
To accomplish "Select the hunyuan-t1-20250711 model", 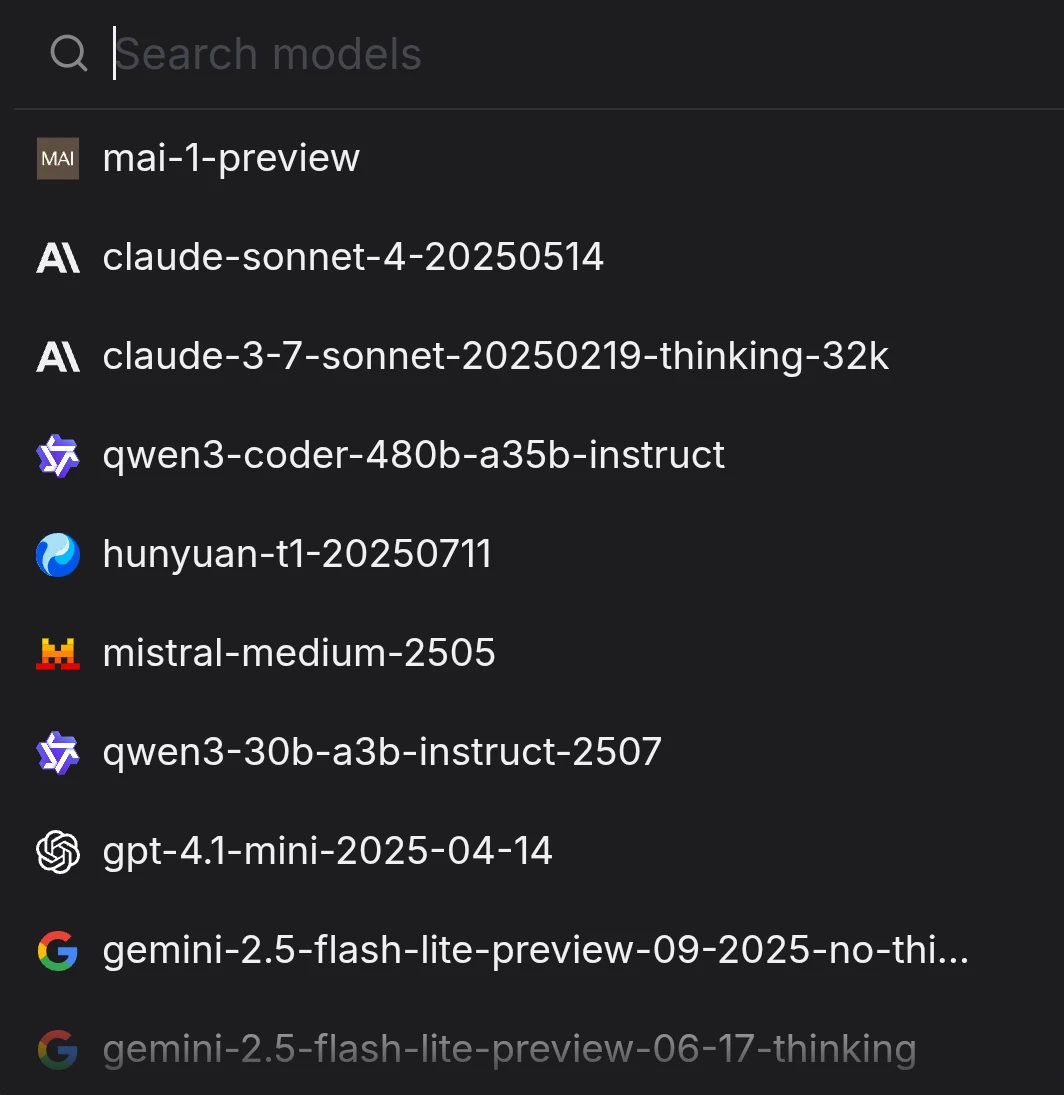I will point(297,555).
